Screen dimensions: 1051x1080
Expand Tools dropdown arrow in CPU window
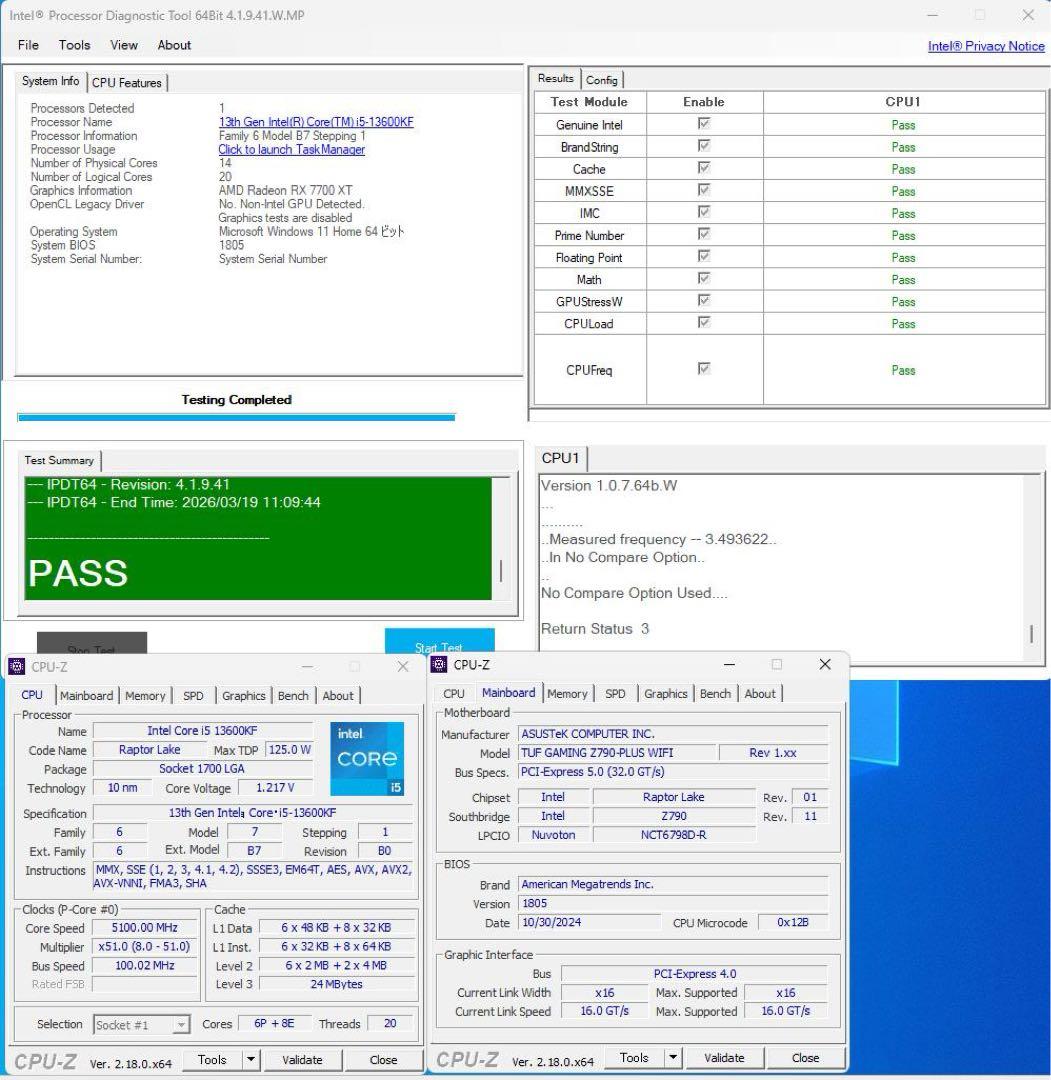point(251,1059)
